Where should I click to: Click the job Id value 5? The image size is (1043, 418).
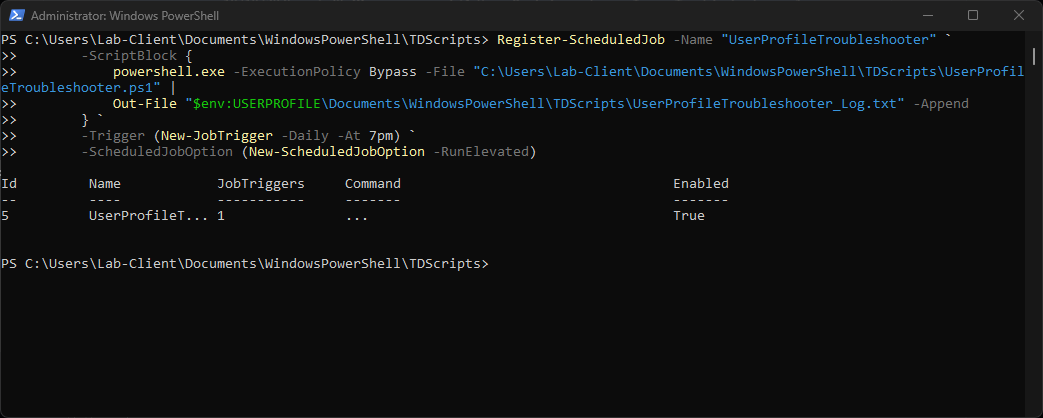pyautogui.click(x=5, y=216)
